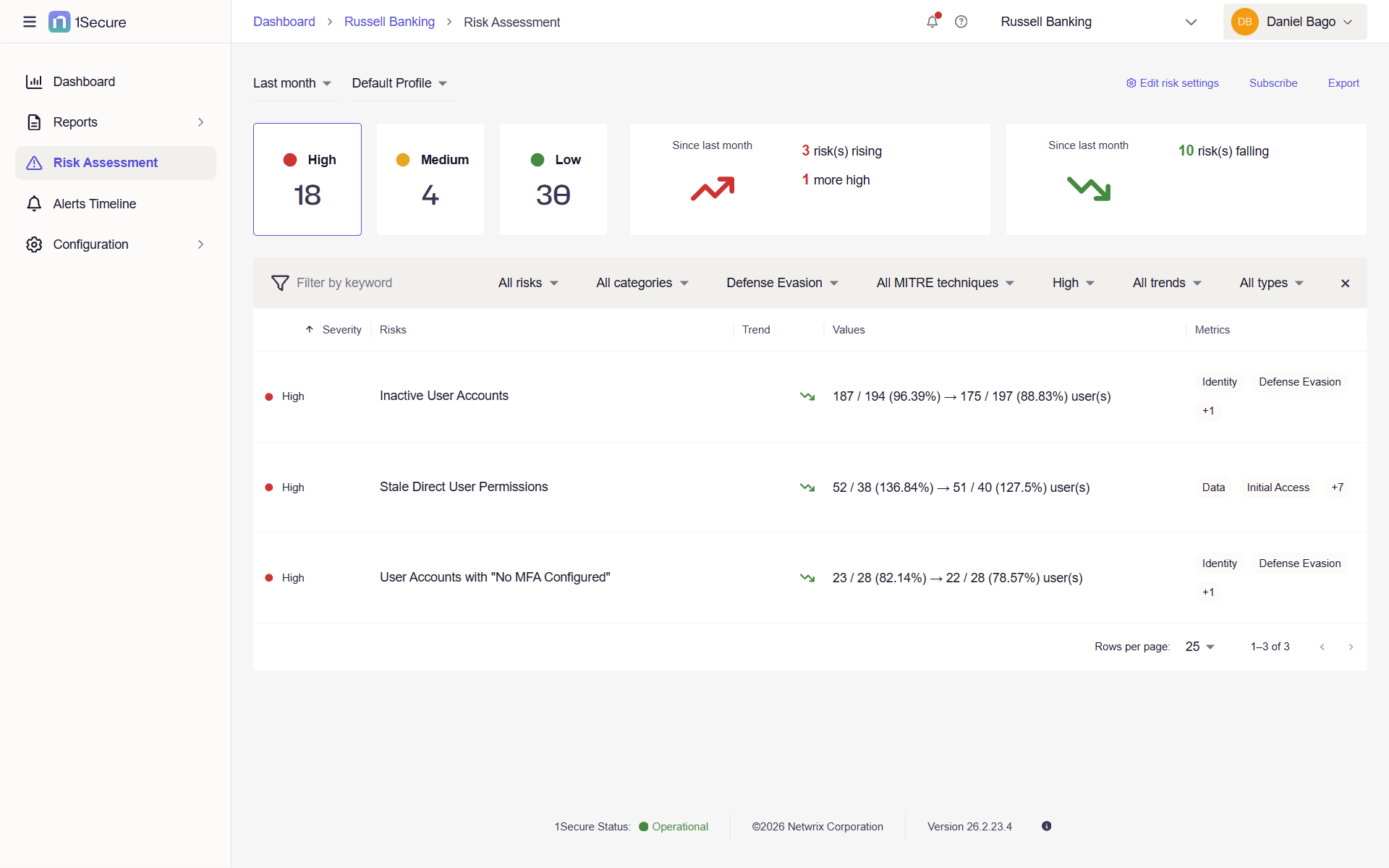Click the version info icon in footer

pos(1046,826)
